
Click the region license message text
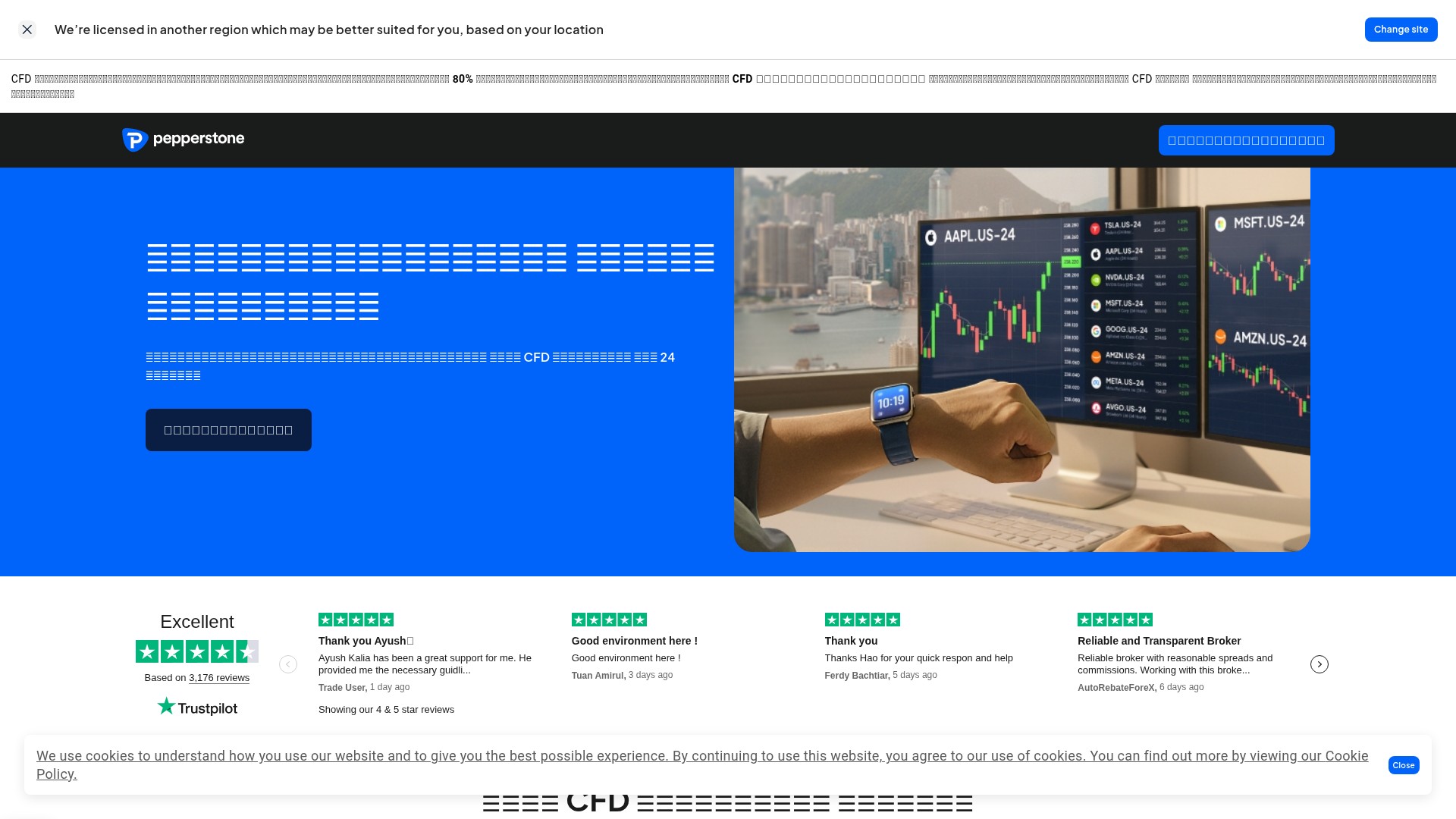[x=328, y=30]
